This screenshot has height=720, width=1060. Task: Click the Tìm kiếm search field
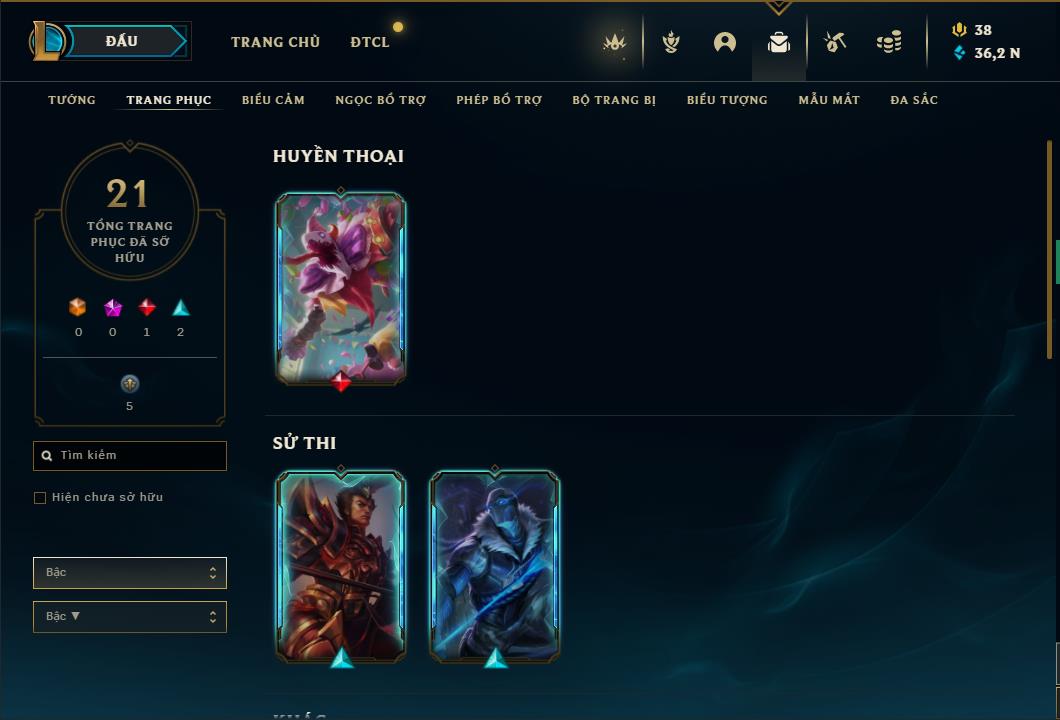[x=130, y=456]
